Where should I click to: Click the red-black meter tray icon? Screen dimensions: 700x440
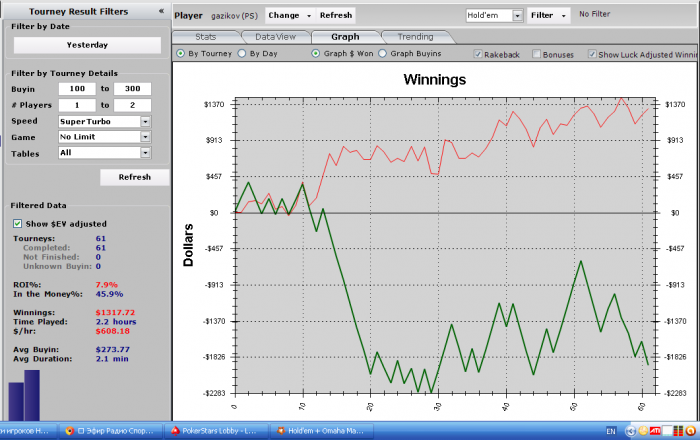(679, 431)
